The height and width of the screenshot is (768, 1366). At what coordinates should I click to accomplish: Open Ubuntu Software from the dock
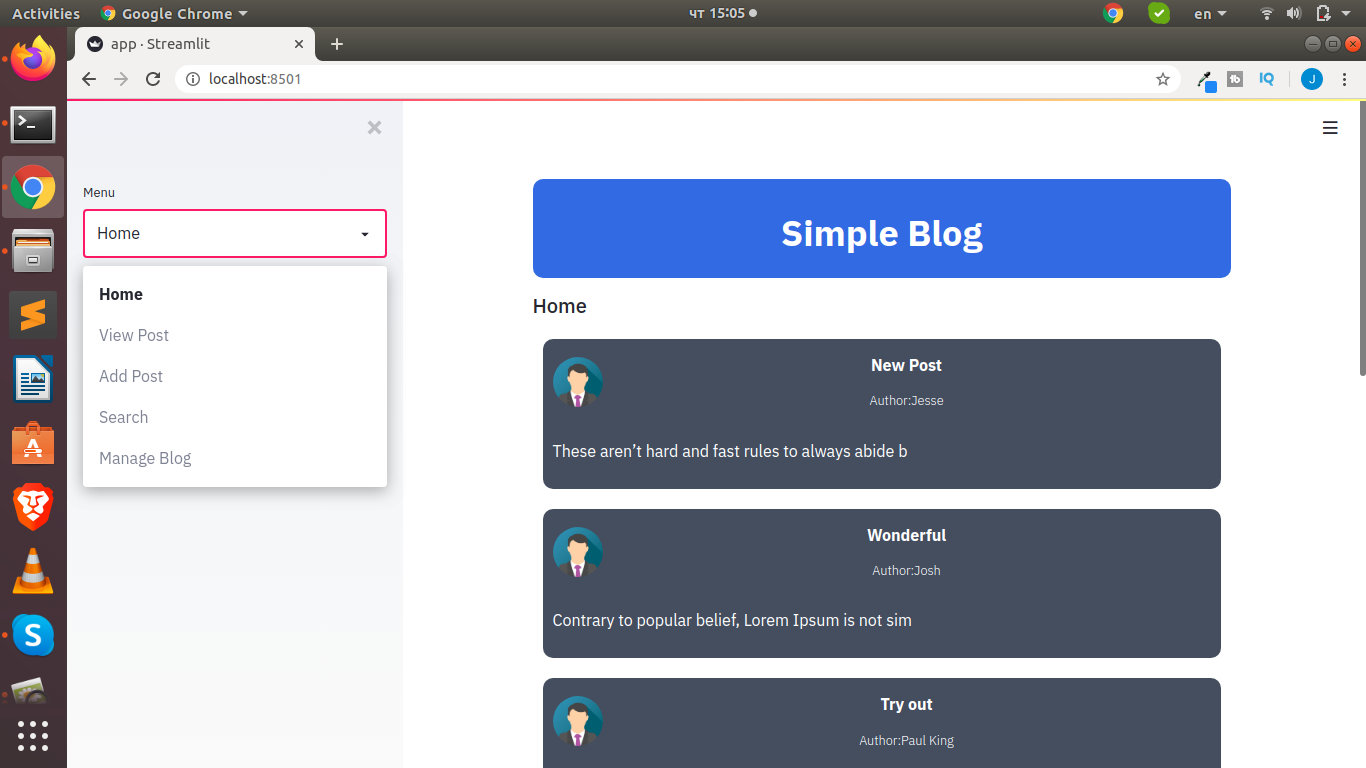click(33, 443)
